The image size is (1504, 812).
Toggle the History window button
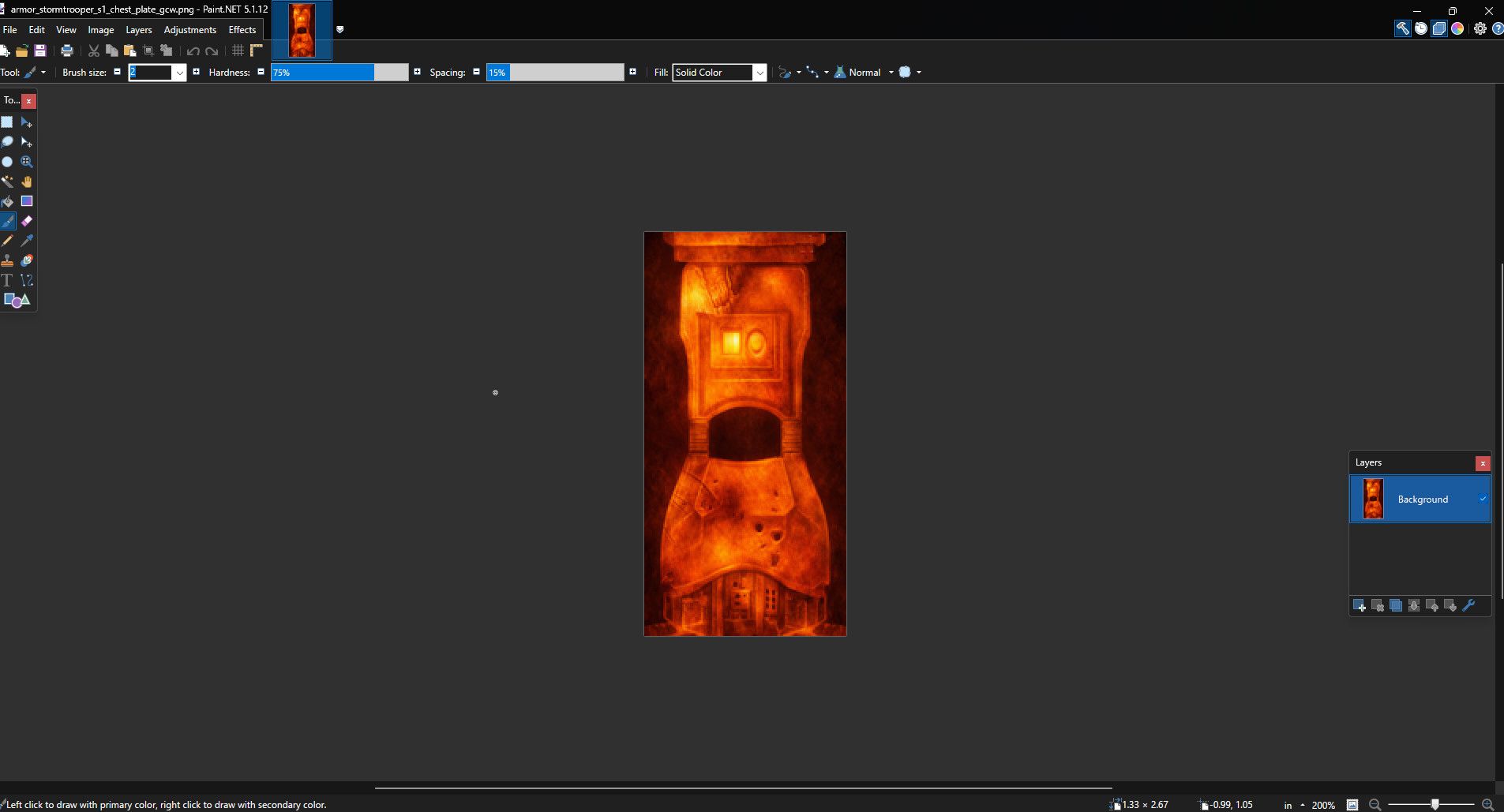[x=1421, y=28]
